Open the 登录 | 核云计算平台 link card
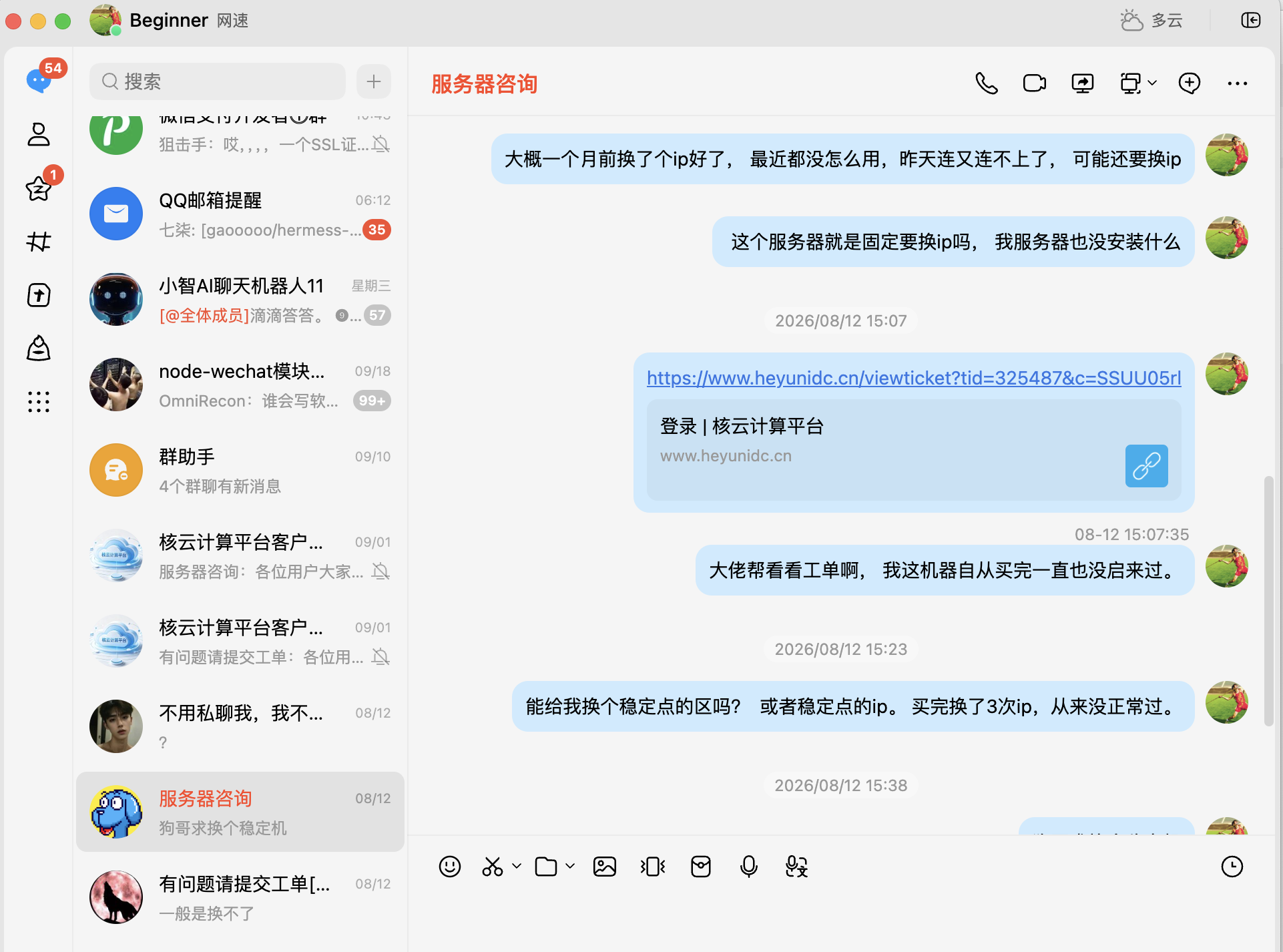The image size is (1283, 952). (x=914, y=450)
